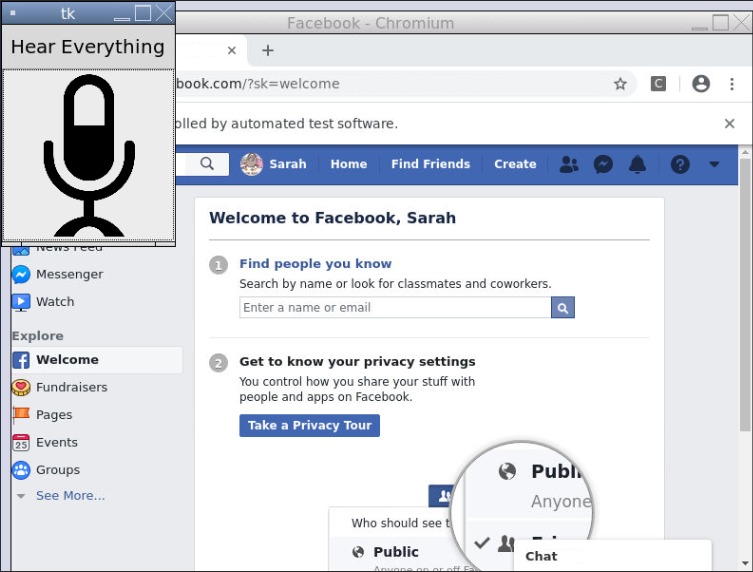Click the Facebook page vertical scrollbar
The height and width of the screenshot is (572, 753).
[745, 294]
